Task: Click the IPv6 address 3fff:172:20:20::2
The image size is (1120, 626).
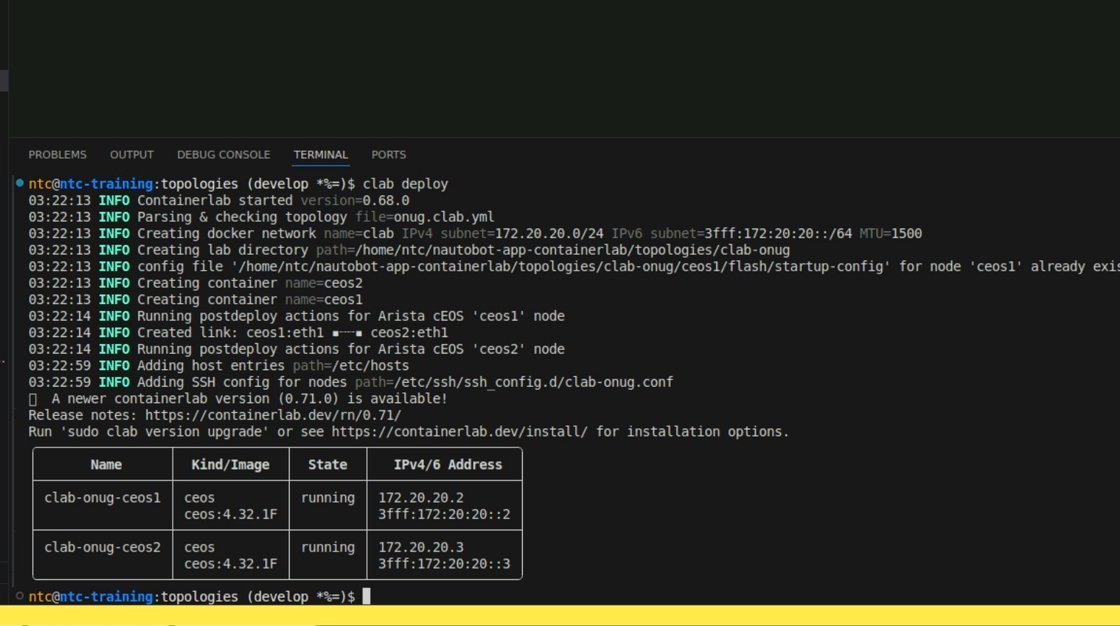Action: click(444, 514)
